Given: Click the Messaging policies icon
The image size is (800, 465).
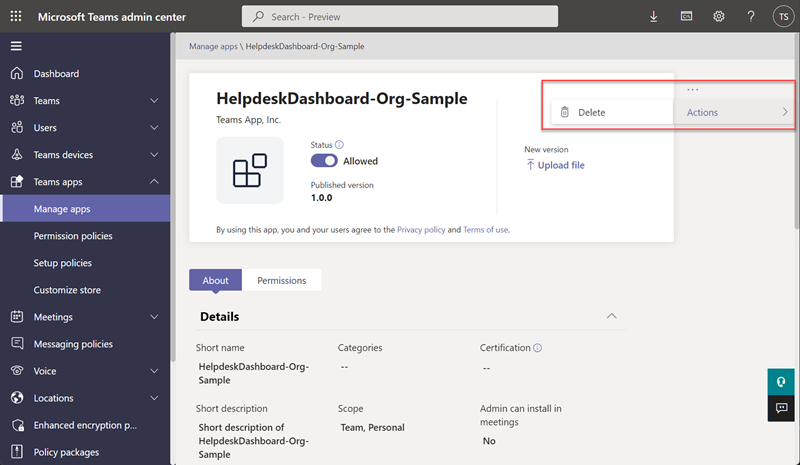Looking at the screenshot, I should [17, 344].
